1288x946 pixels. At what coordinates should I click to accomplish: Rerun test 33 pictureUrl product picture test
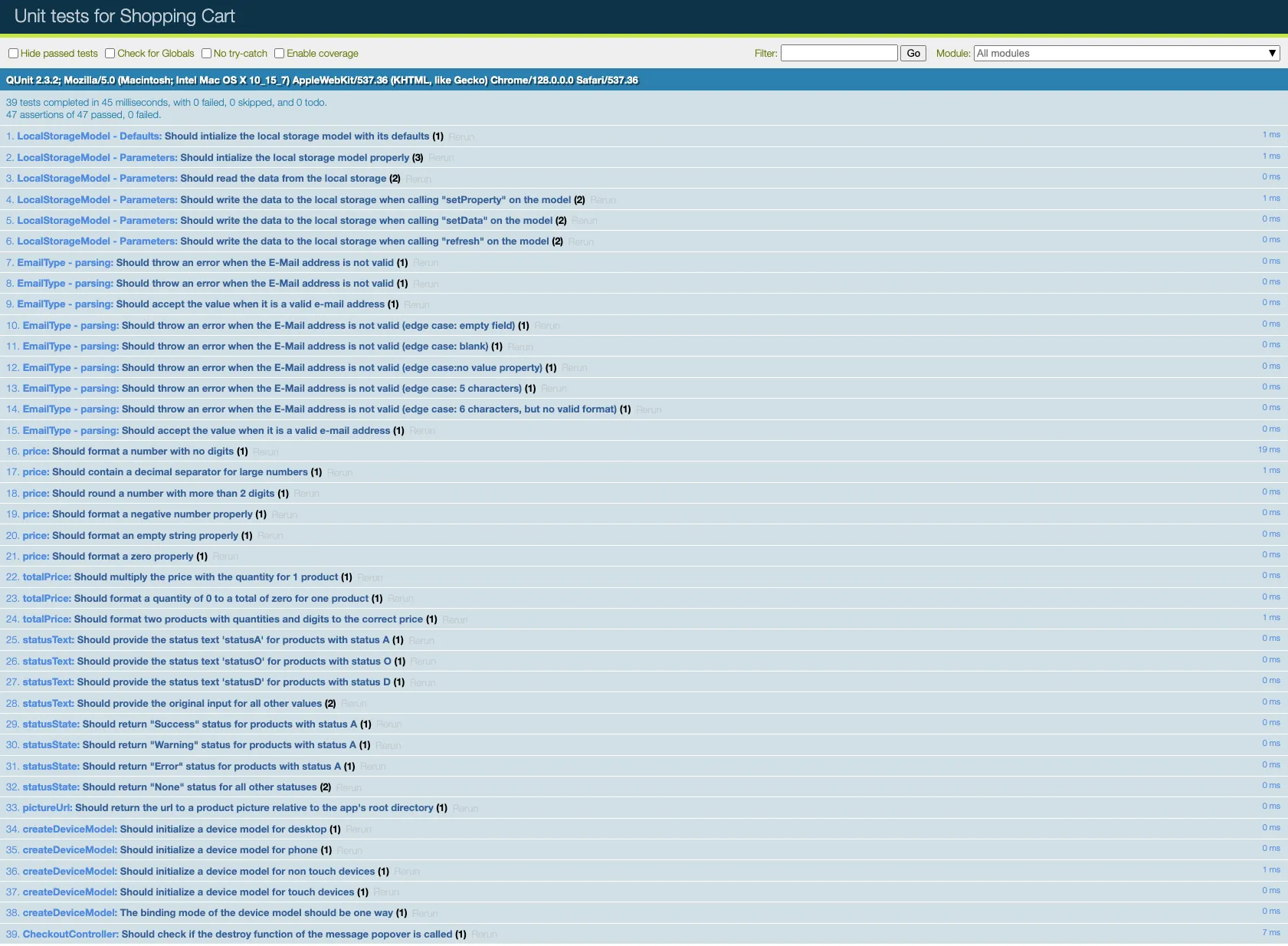(464, 809)
